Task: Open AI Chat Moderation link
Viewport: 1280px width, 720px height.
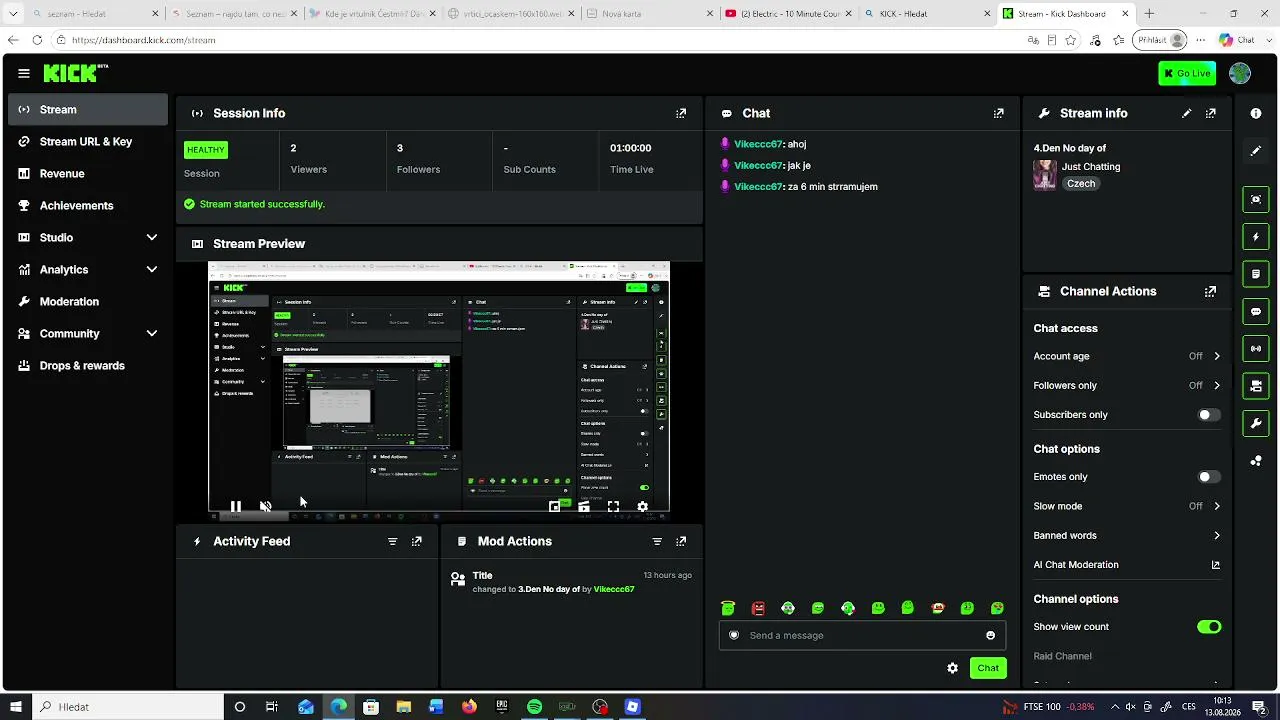Action: [x=1127, y=565]
